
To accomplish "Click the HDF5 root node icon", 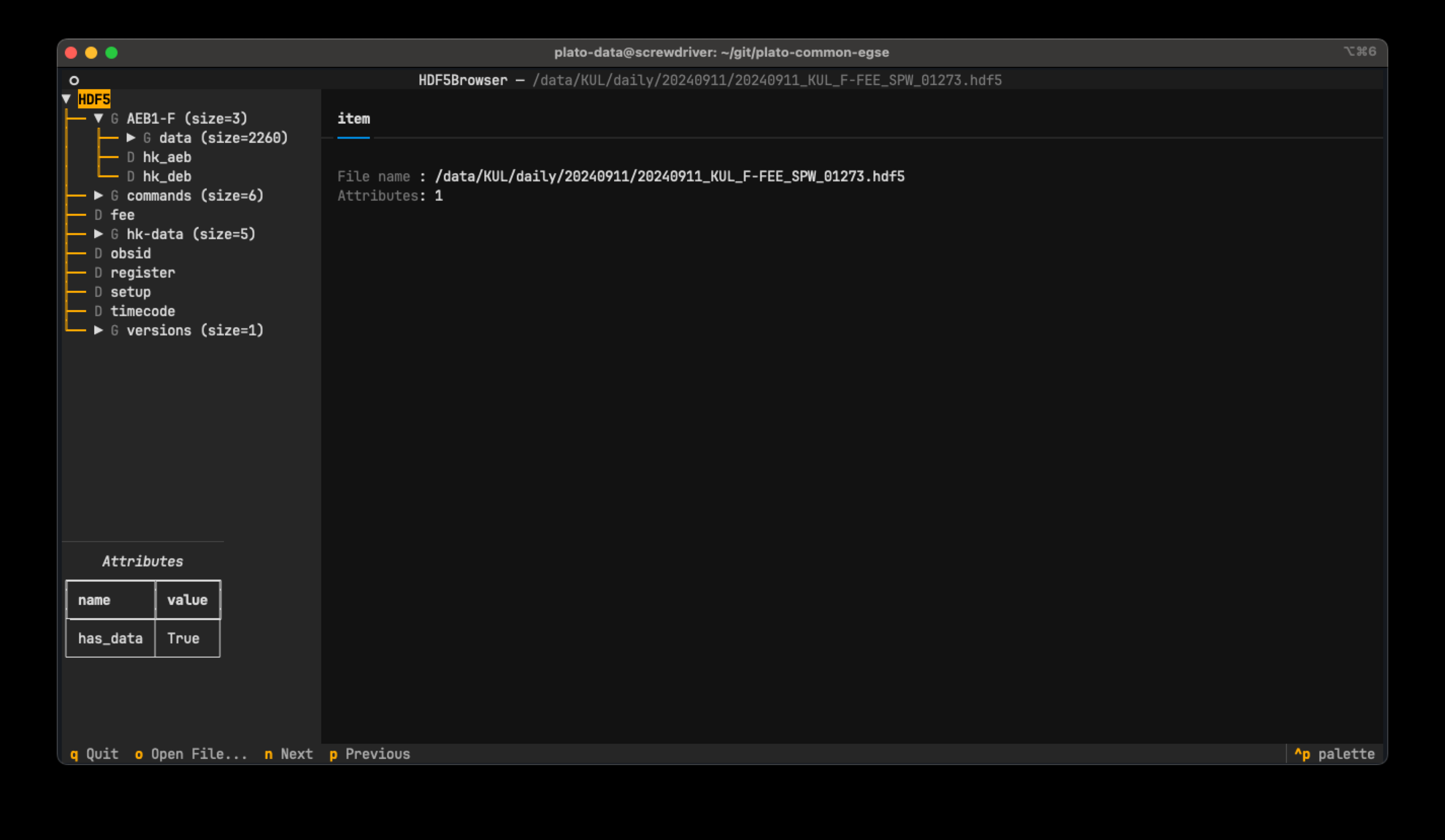I will (x=93, y=99).
